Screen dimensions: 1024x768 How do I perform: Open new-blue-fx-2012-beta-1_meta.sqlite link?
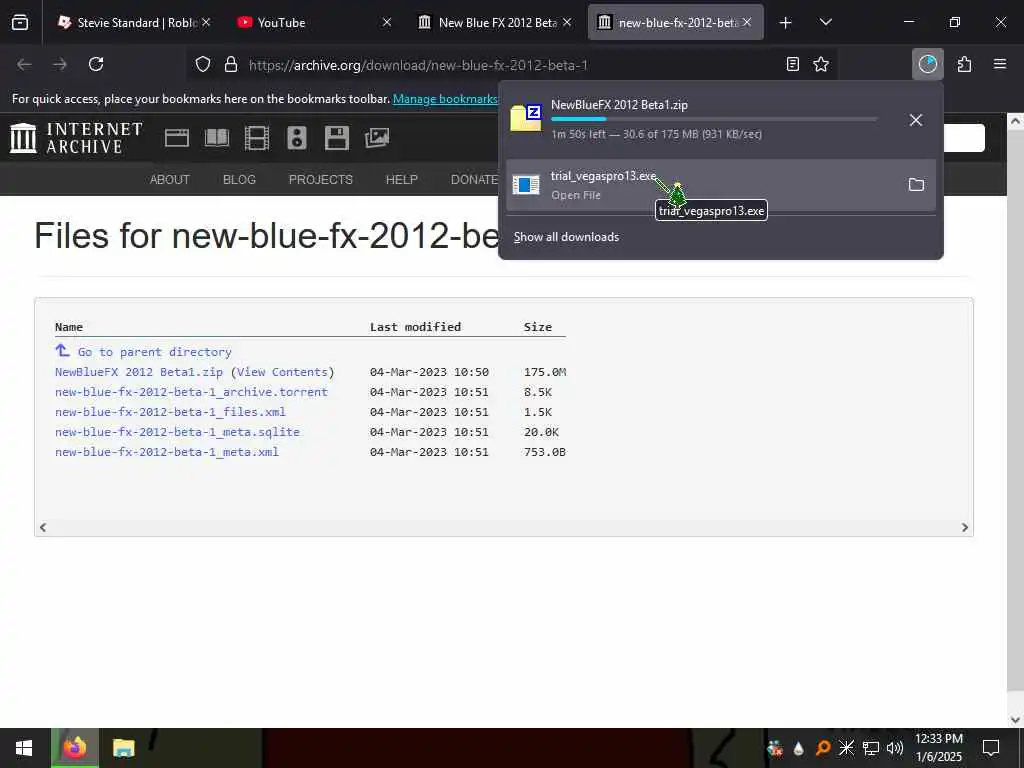tap(178, 432)
